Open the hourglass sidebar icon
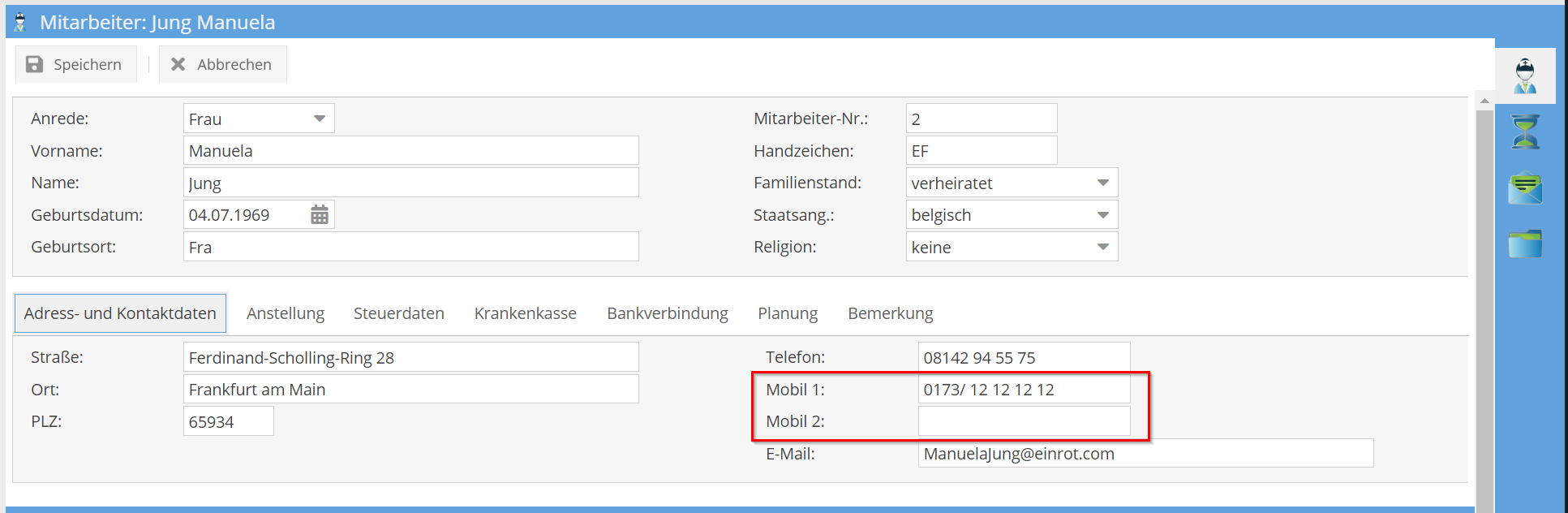The height and width of the screenshot is (513, 1568). pyautogui.click(x=1525, y=131)
